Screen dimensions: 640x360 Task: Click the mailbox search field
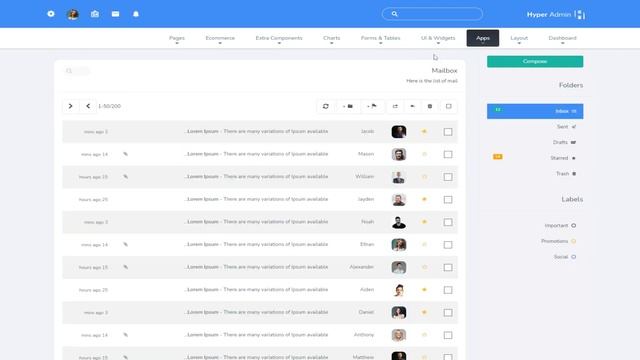(77, 71)
